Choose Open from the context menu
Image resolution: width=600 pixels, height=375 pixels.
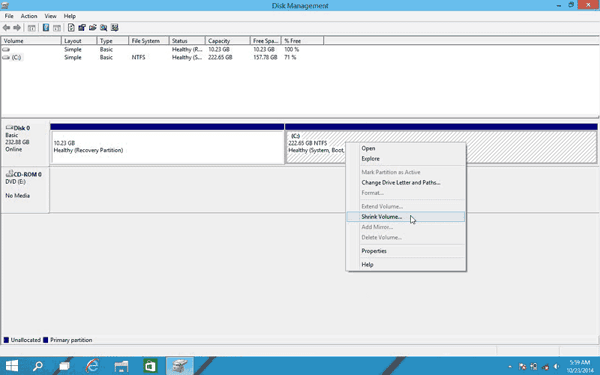(406, 148)
